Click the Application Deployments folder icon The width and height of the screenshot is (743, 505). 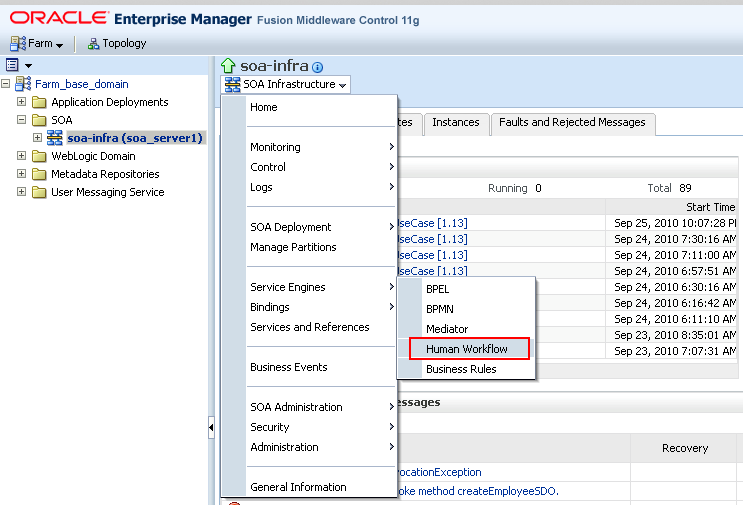39,102
